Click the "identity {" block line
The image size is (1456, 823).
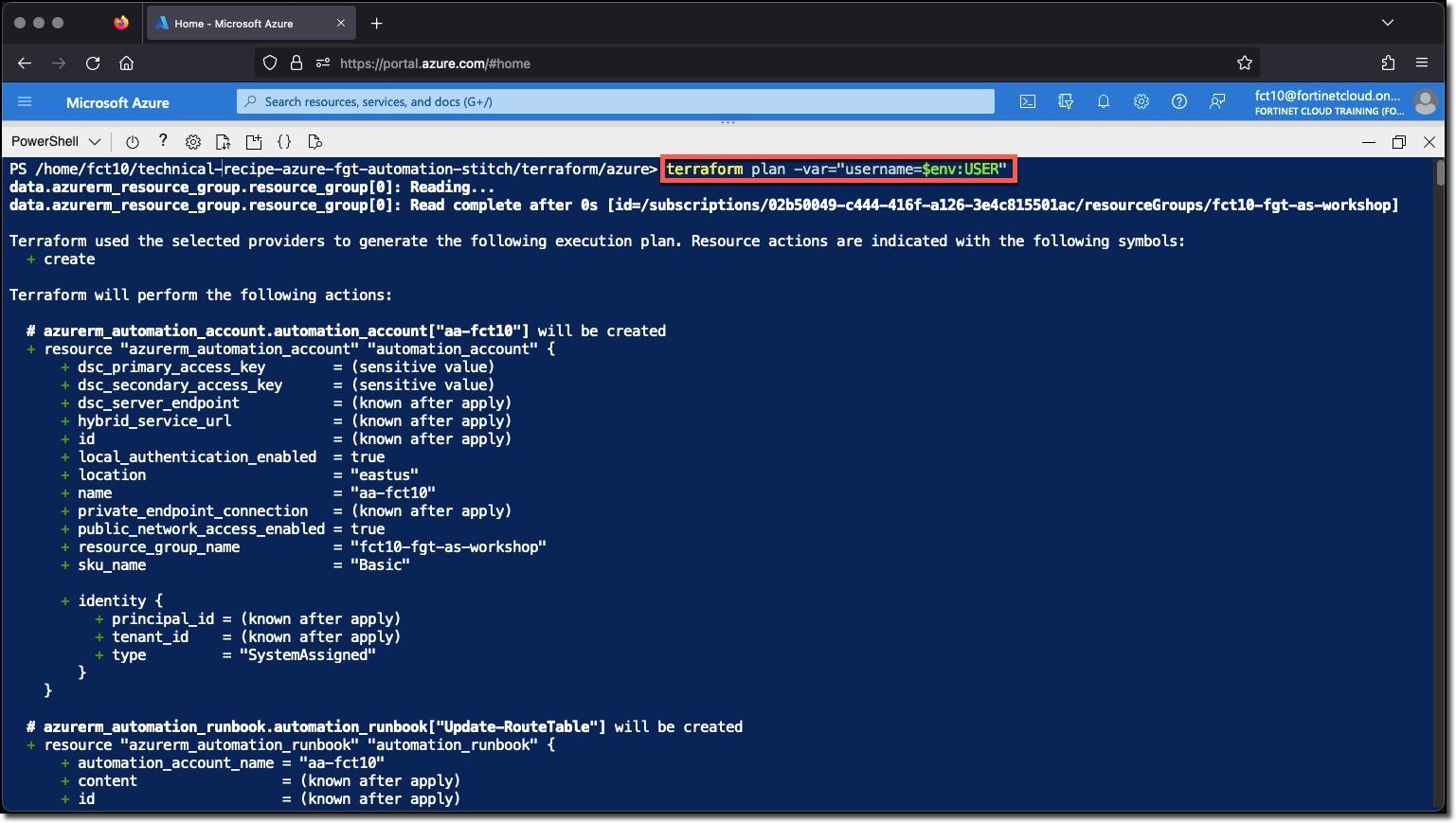pyautogui.click(x=112, y=600)
